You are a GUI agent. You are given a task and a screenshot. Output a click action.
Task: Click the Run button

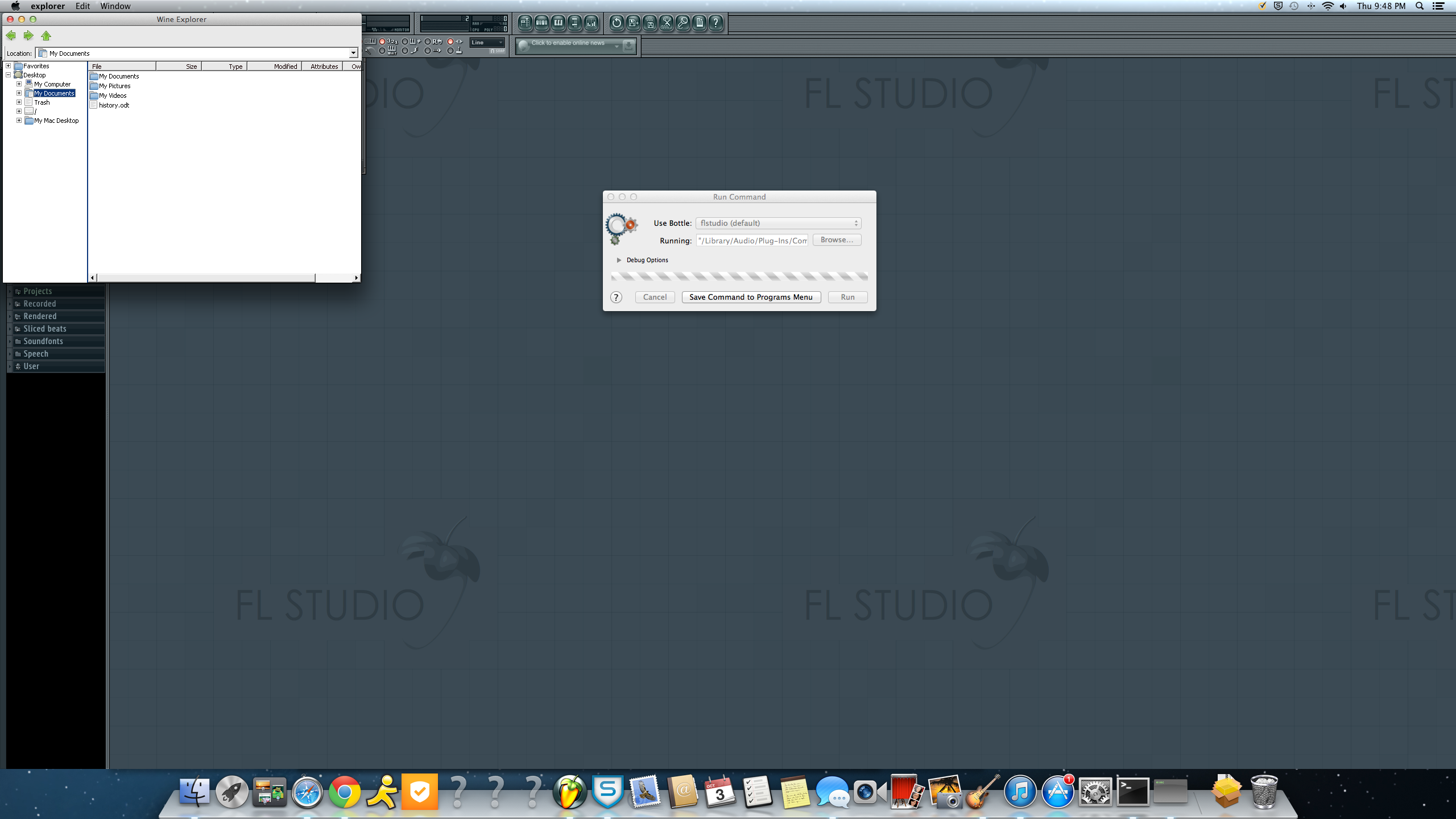847,297
